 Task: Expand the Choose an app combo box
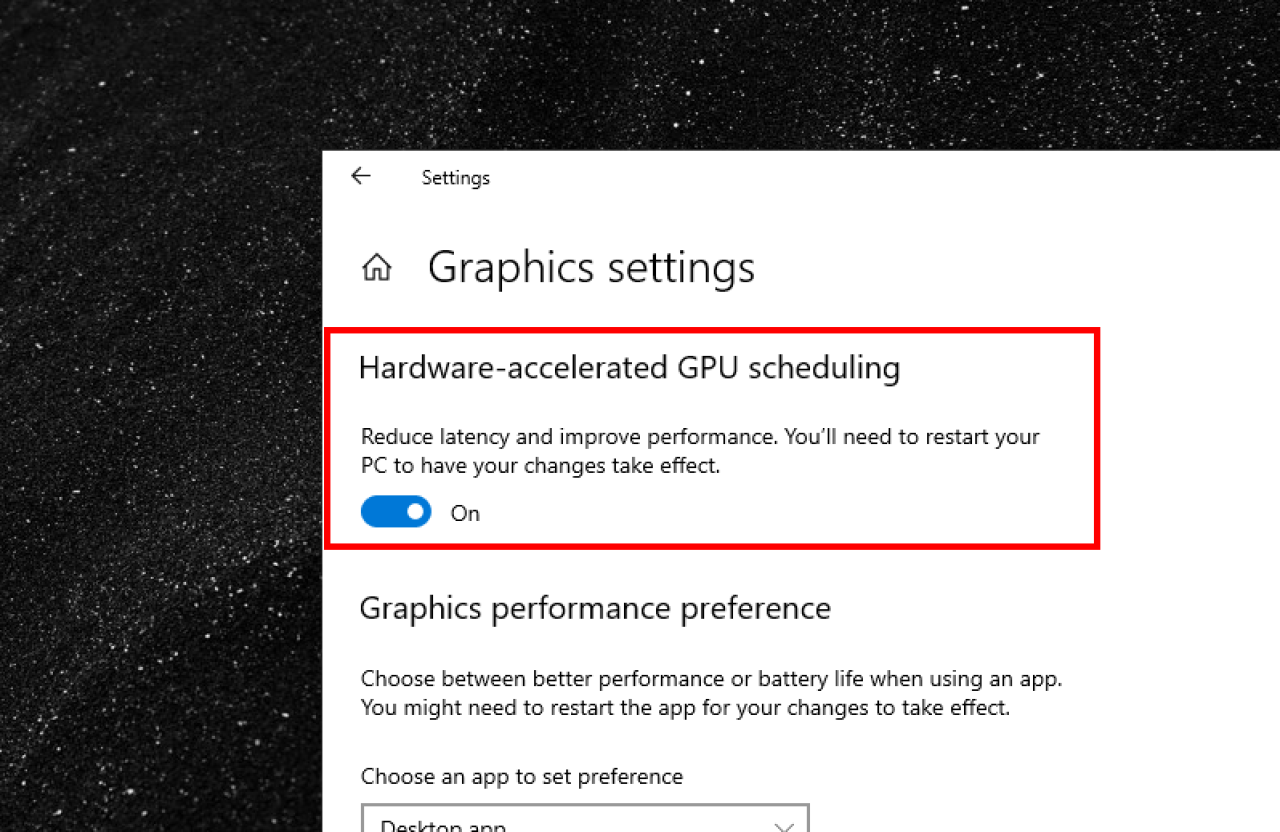[x=585, y=822]
